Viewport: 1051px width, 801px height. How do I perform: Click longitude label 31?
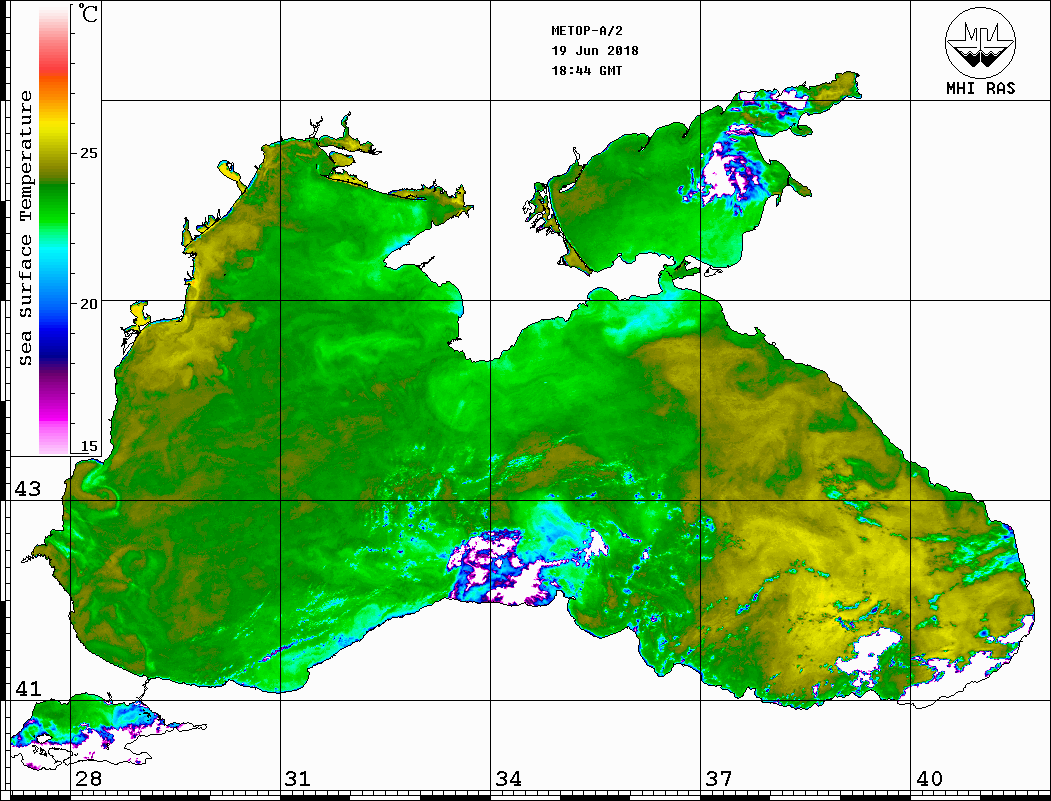coord(298,779)
